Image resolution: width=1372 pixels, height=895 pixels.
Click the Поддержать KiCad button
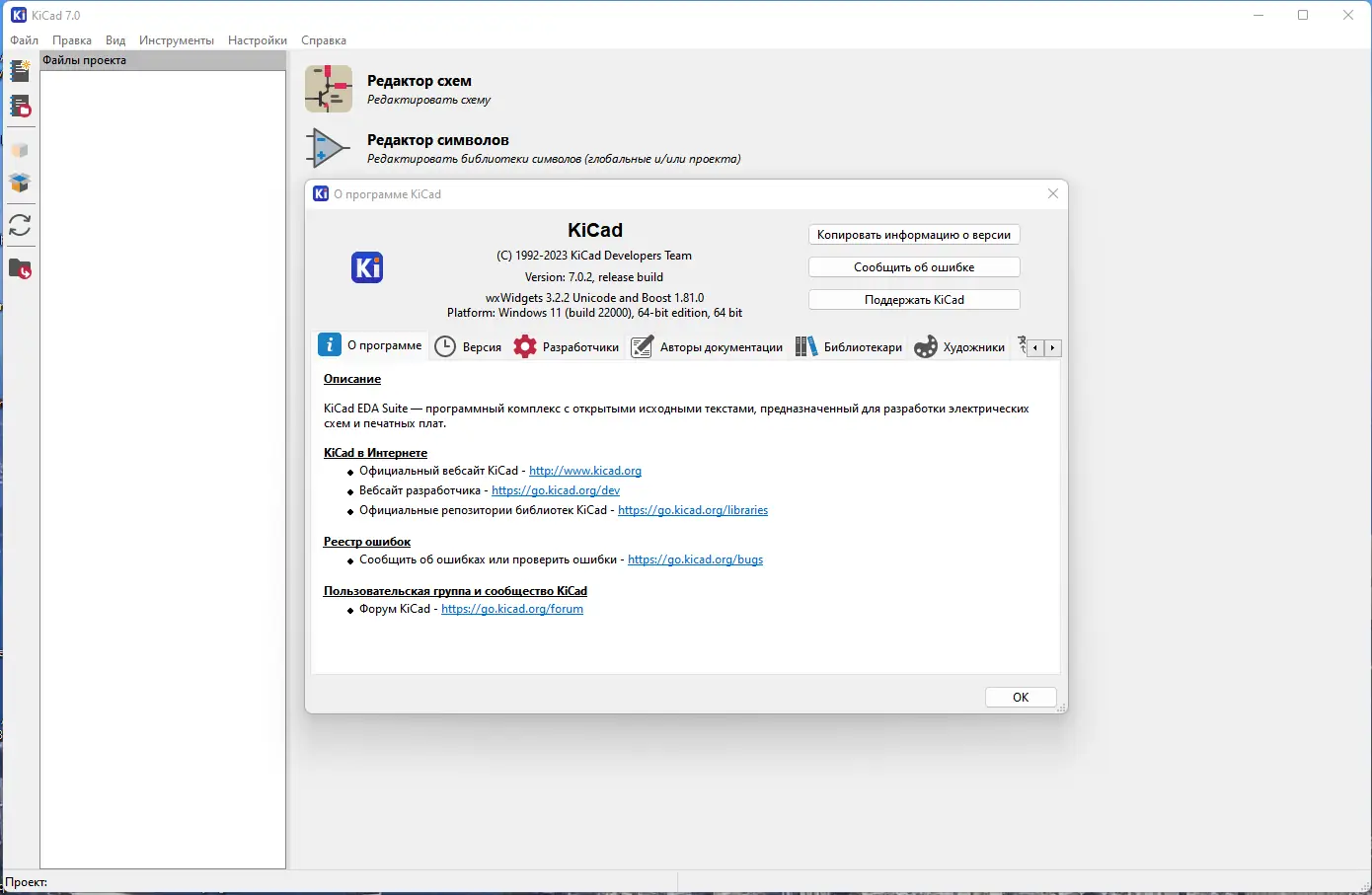coord(914,300)
